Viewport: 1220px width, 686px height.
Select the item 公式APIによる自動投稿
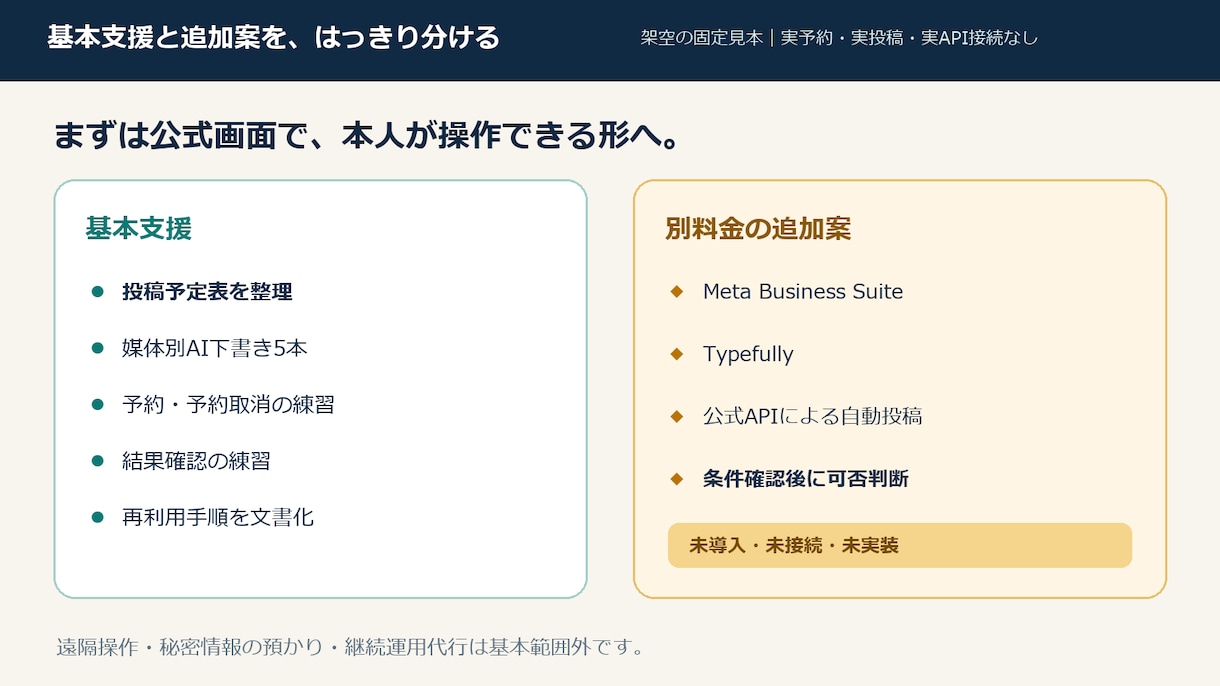812,417
